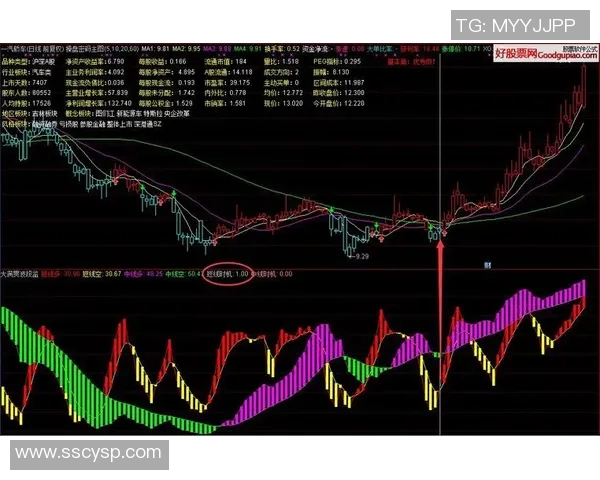Image resolution: width=600 pixels, height=480 pixels.
Task: Click the 9.29 low price label
Action: (x=362, y=256)
